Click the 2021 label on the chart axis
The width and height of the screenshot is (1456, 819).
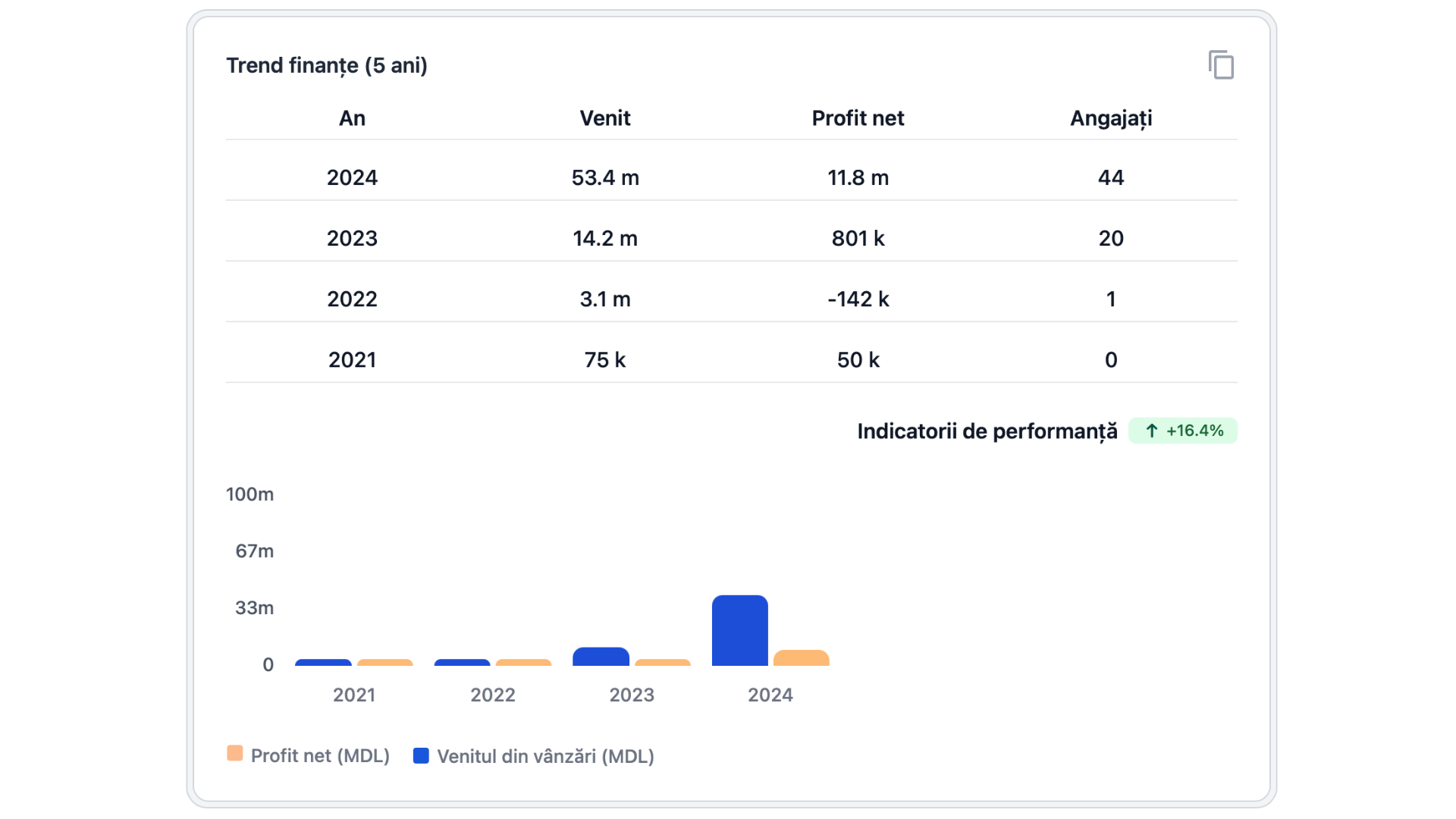click(x=354, y=695)
